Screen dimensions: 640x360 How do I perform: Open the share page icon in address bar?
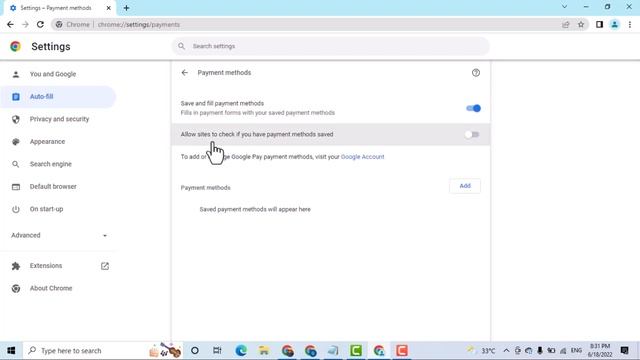click(566, 24)
